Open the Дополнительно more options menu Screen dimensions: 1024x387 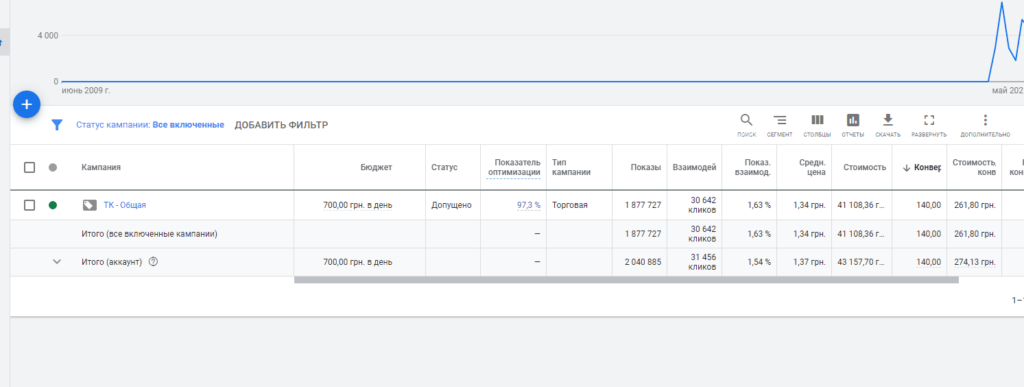coord(985,125)
